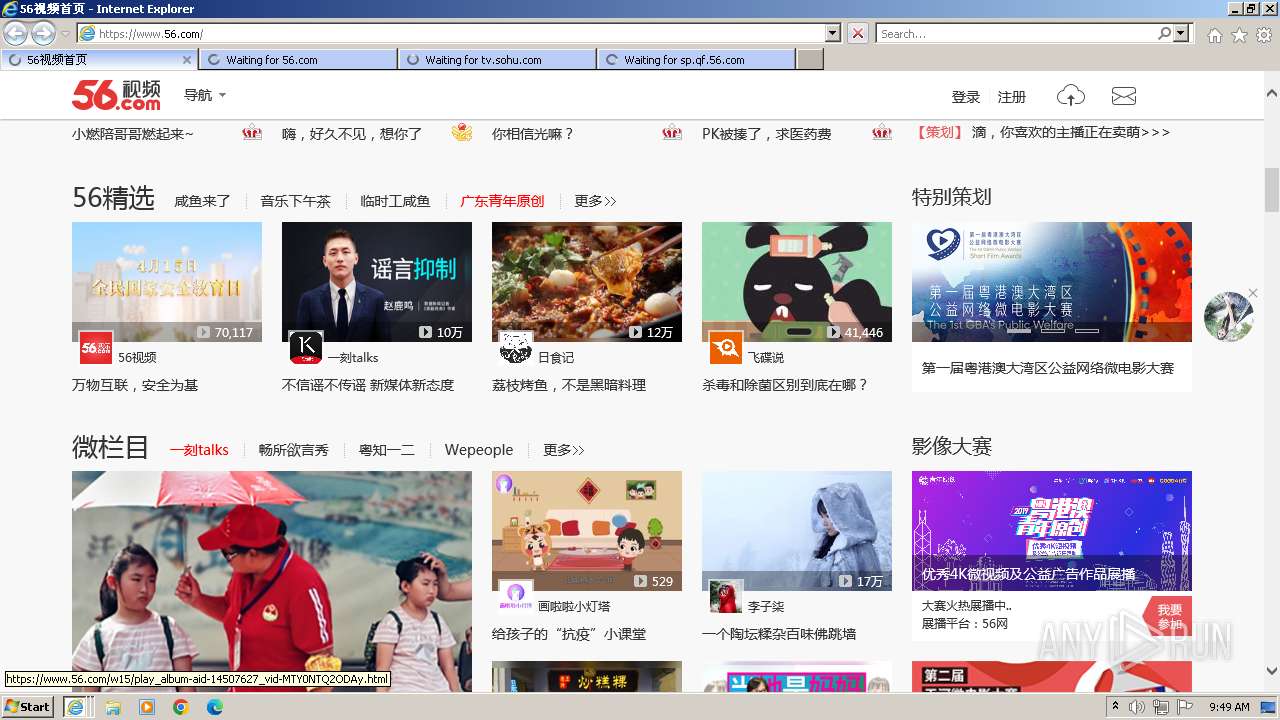Expand 更多>> in 微栏目 section
This screenshot has height=720, width=1280.
click(x=564, y=450)
